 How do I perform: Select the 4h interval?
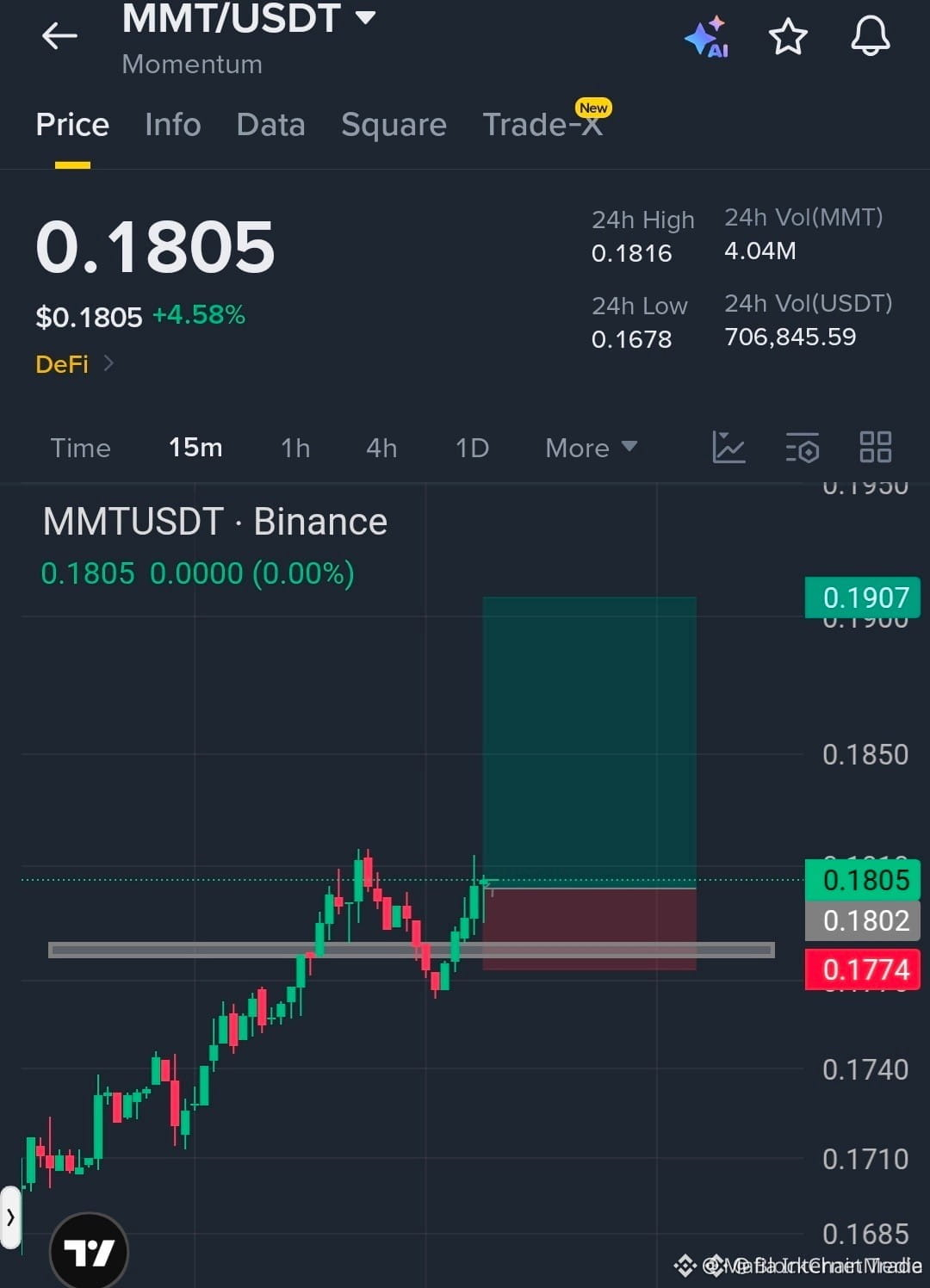coord(381,448)
